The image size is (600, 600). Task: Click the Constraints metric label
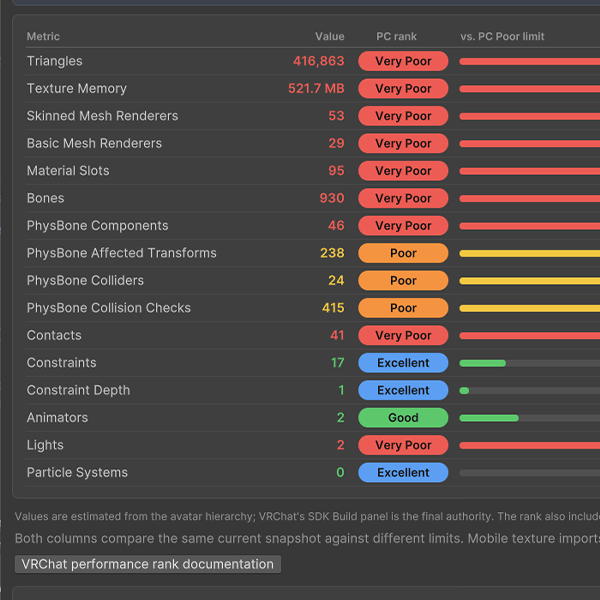click(x=61, y=363)
